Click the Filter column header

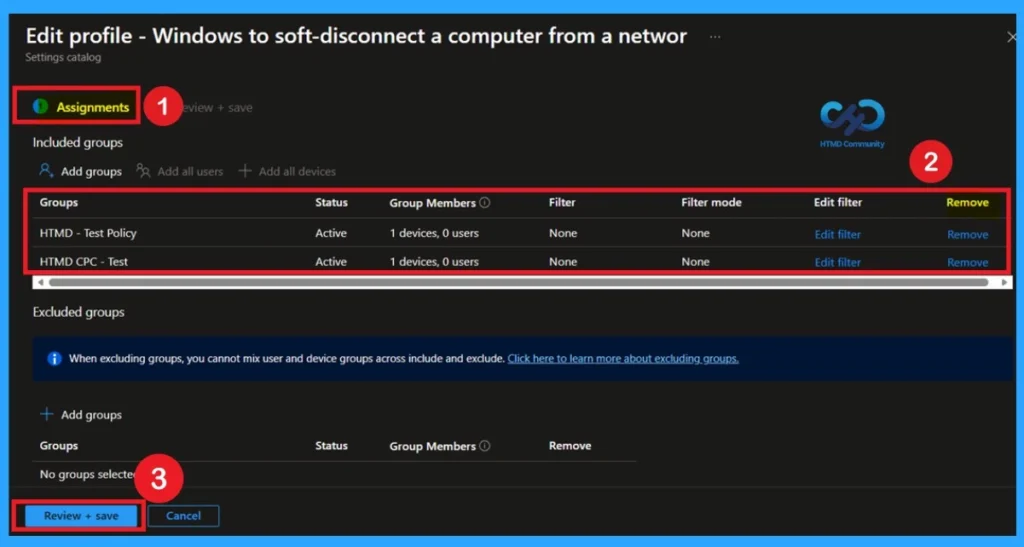click(x=562, y=202)
